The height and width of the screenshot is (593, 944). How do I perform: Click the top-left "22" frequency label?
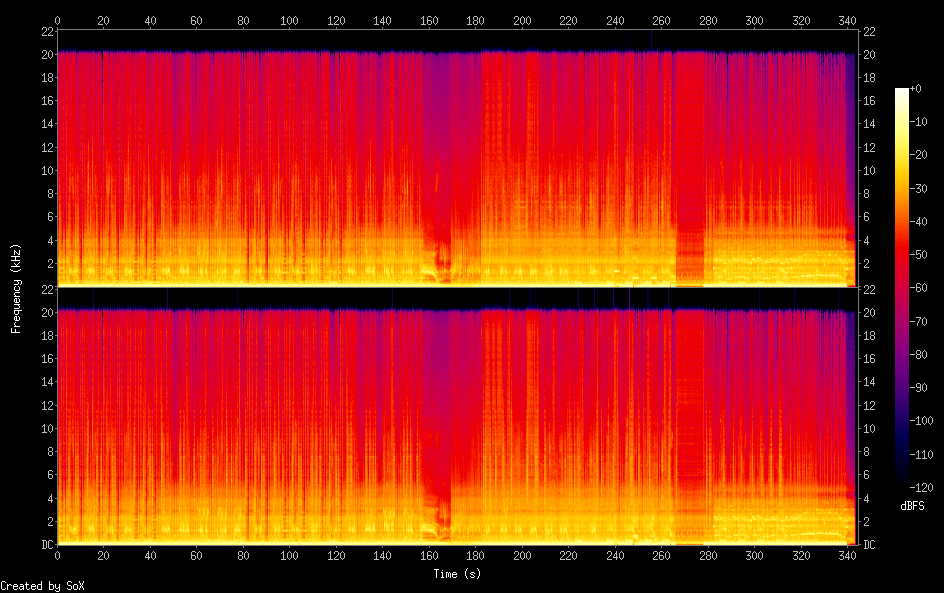(x=45, y=32)
